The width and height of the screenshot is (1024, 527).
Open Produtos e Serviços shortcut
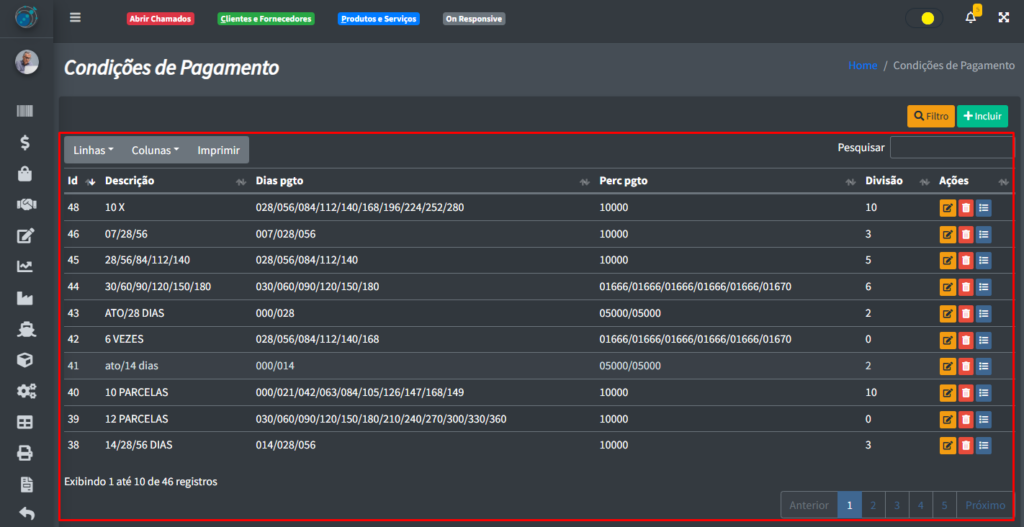pyautogui.click(x=378, y=19)
